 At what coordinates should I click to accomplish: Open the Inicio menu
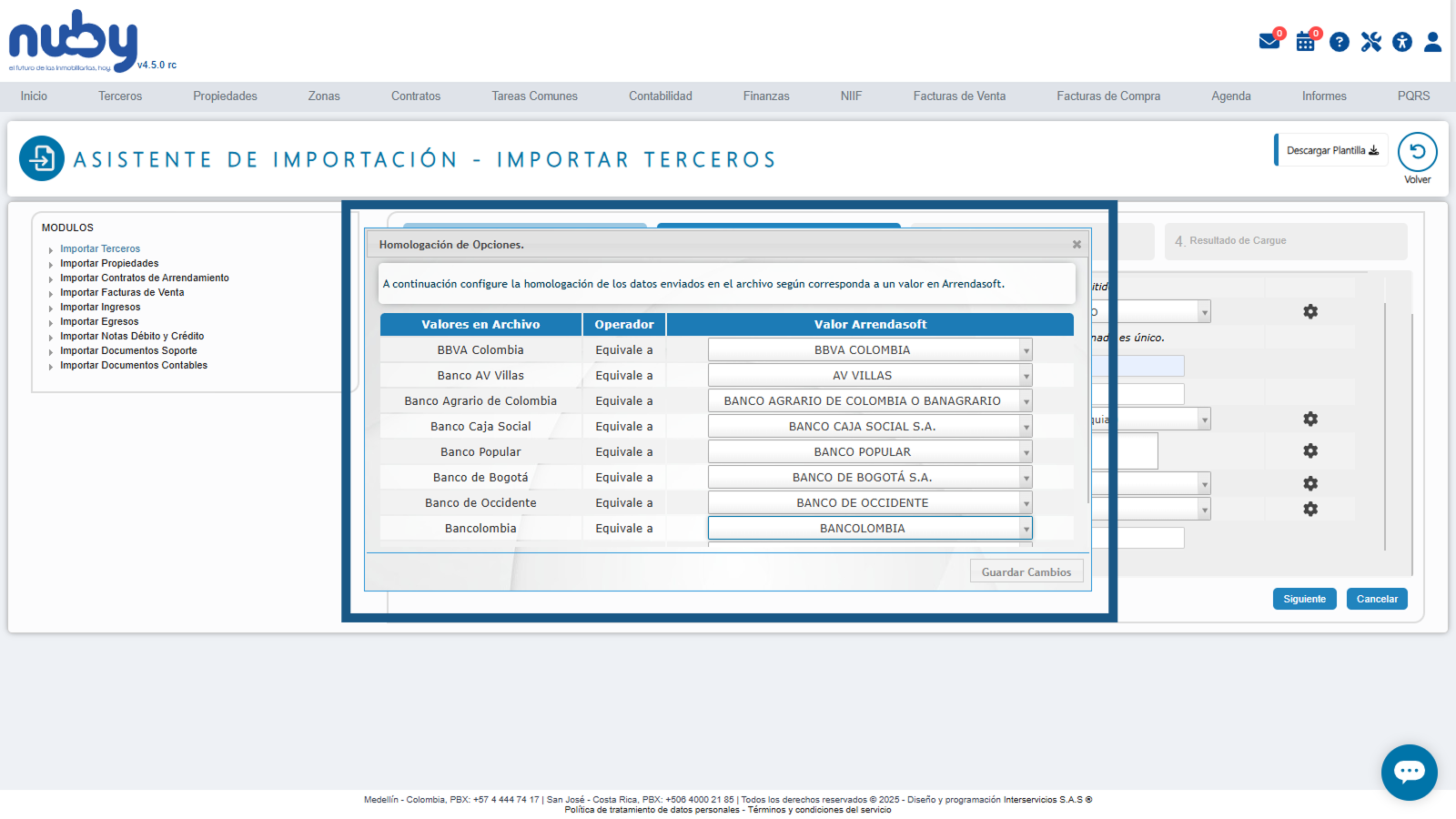tap(34, 96)
